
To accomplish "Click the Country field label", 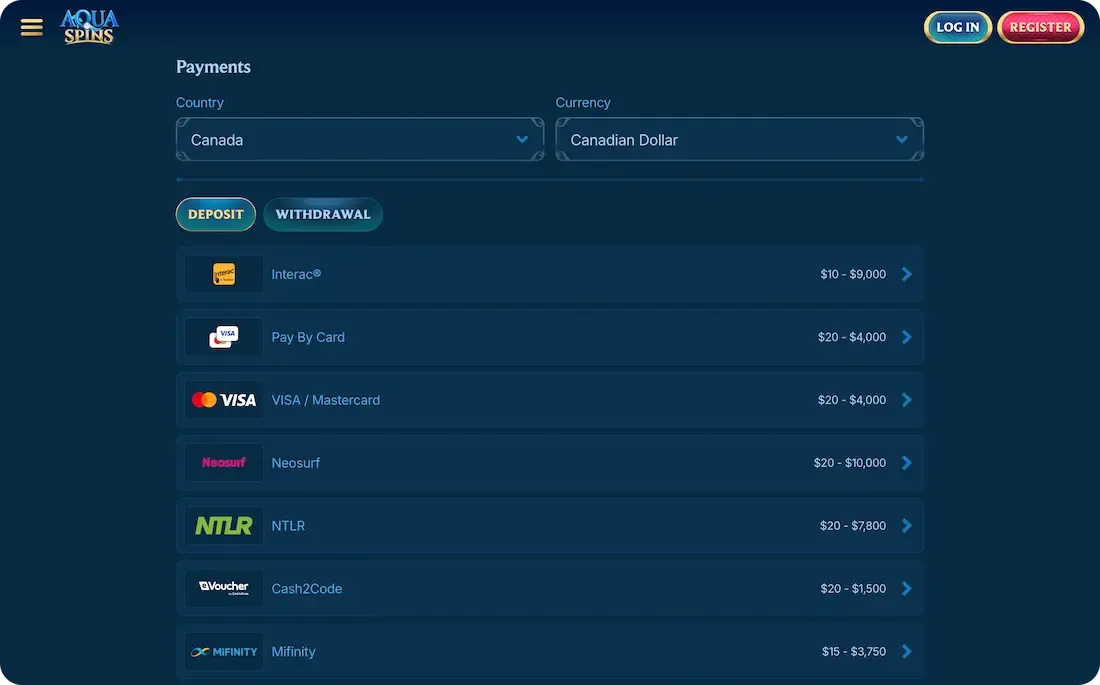I will (x=200, y=102).
